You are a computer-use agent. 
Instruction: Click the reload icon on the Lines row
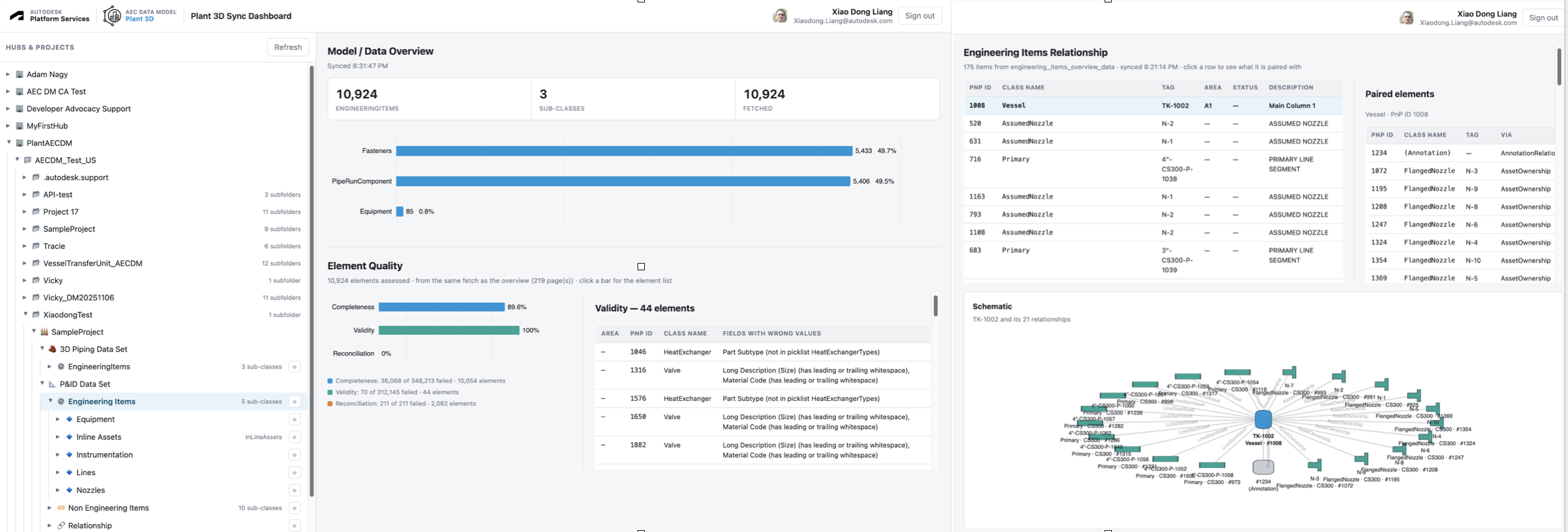point(295,472)
